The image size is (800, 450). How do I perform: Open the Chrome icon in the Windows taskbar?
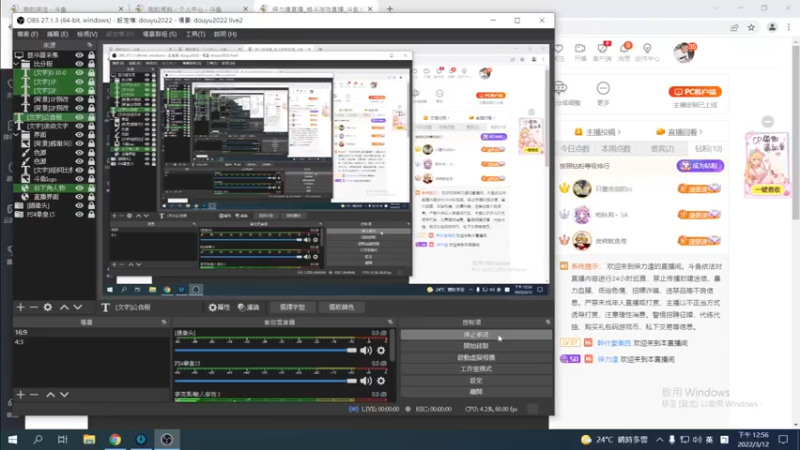click(x=115, y=439)
